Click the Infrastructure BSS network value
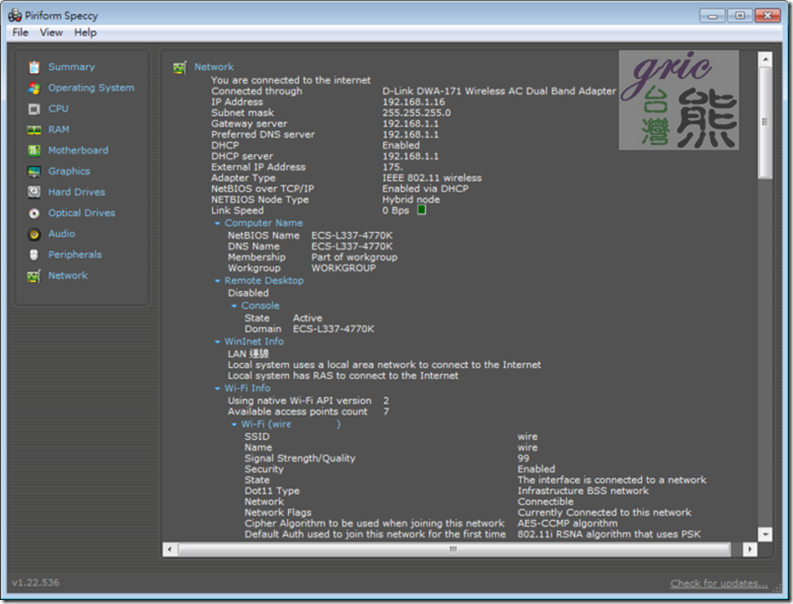Screen dimensions: 793x604 [583, 491]
